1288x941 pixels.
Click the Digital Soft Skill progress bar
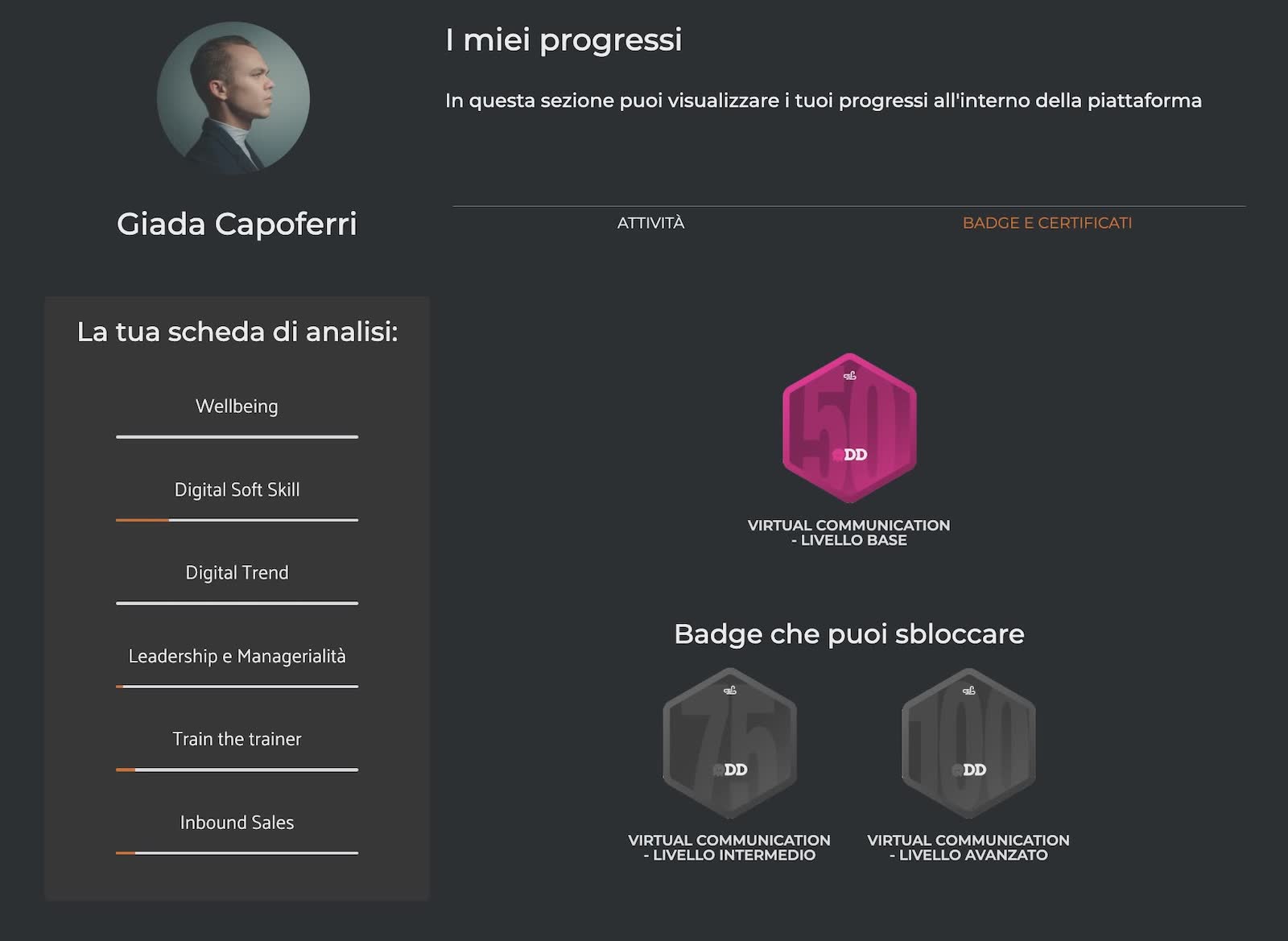pos(237,520)
